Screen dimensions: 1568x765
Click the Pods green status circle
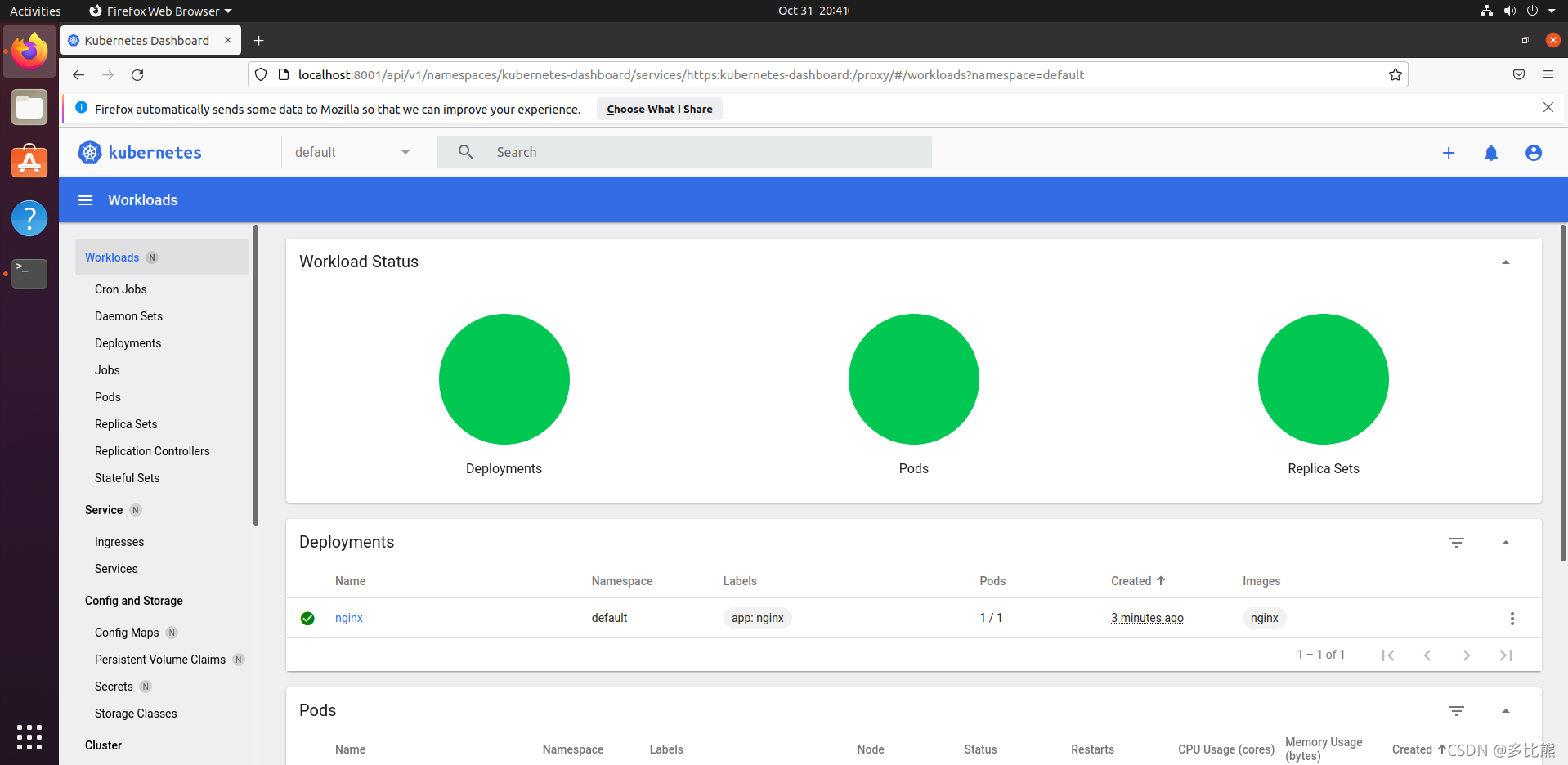(x=914, y=379)
